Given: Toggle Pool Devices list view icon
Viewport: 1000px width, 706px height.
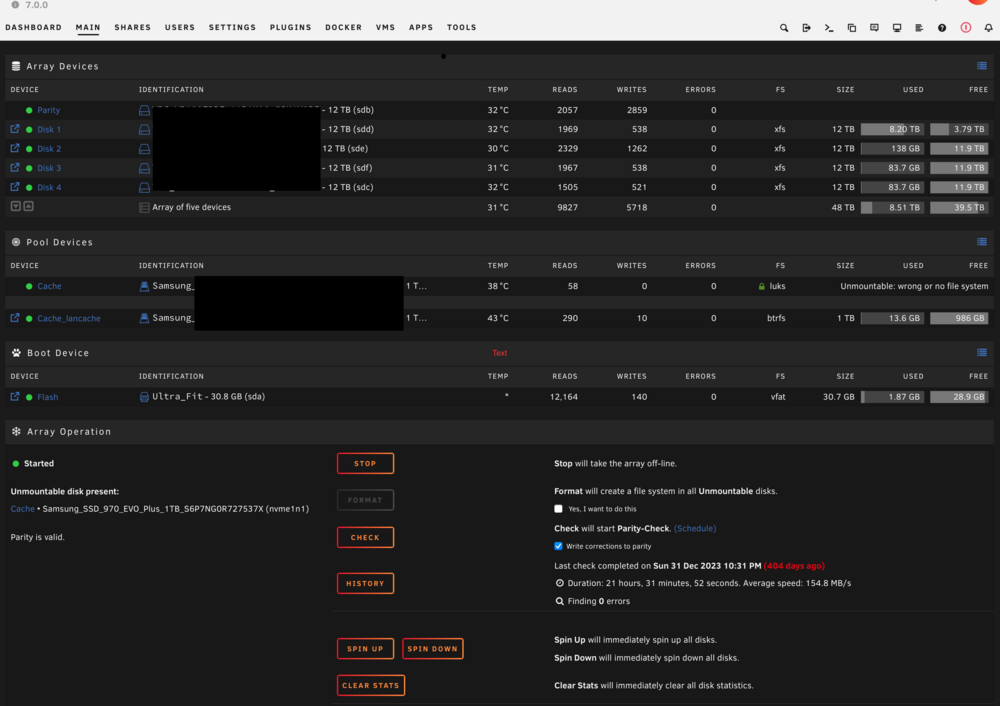Looking at the screenshot, I should [982, 242].
